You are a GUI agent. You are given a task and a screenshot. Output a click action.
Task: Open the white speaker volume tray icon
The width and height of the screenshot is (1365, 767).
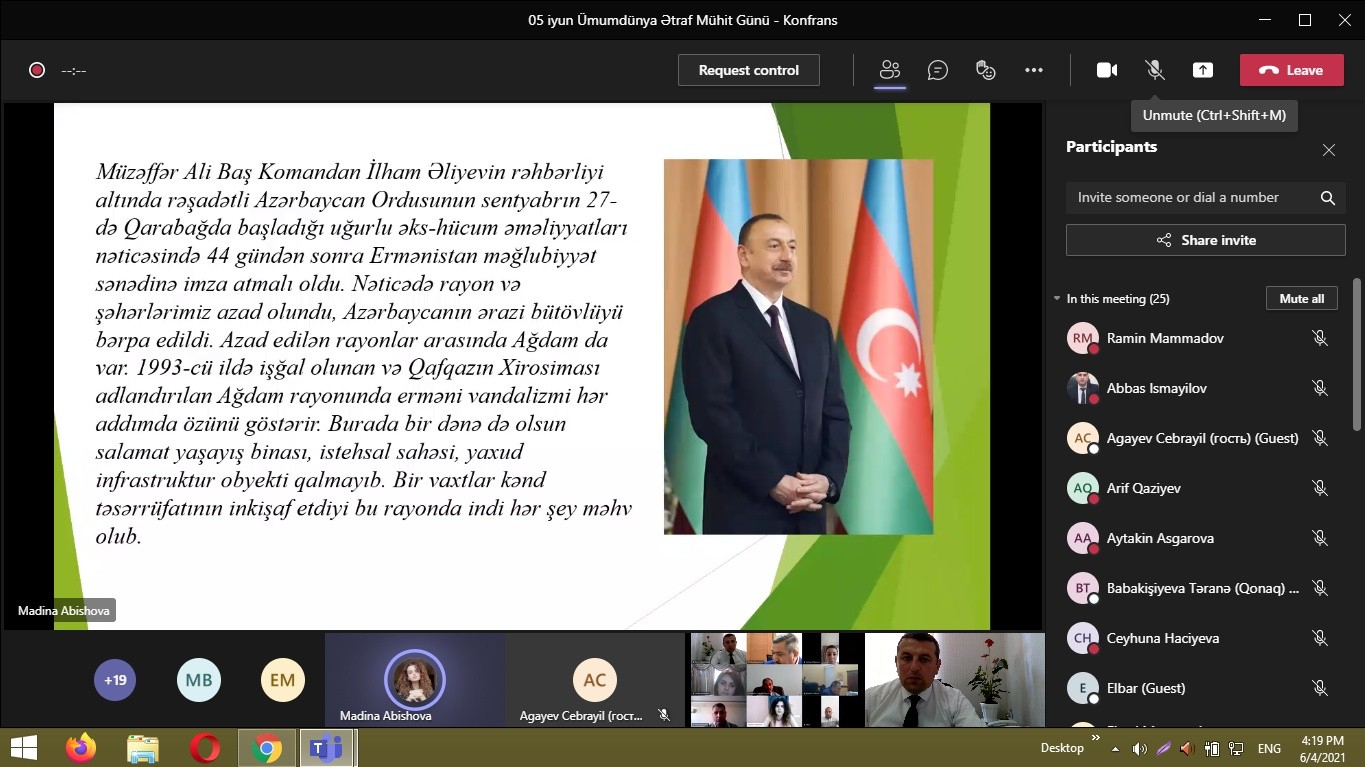(x=1140, y=748)
